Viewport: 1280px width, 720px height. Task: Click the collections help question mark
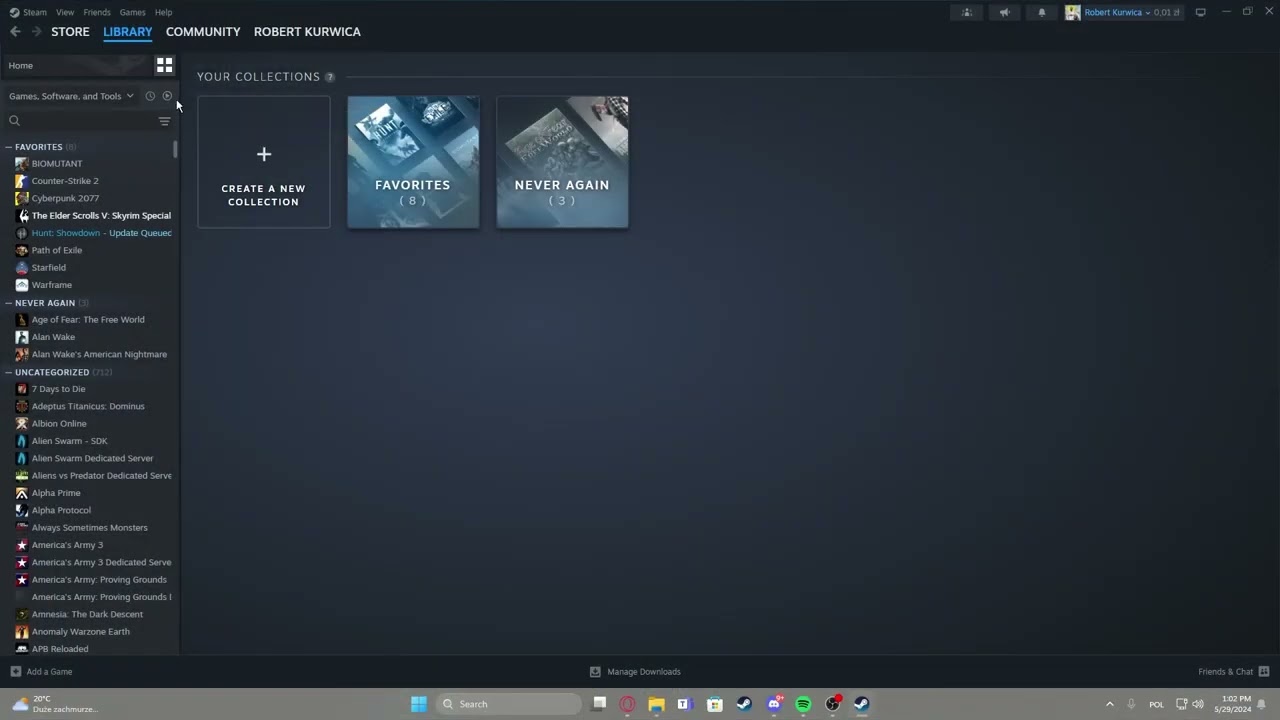[x=329, y=77]
